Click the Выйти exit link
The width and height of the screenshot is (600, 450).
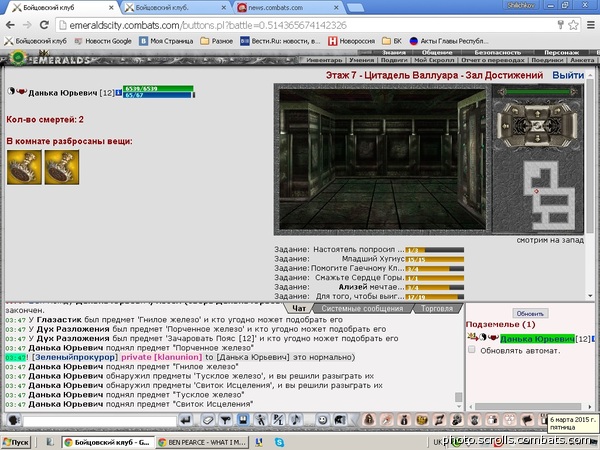568,75
